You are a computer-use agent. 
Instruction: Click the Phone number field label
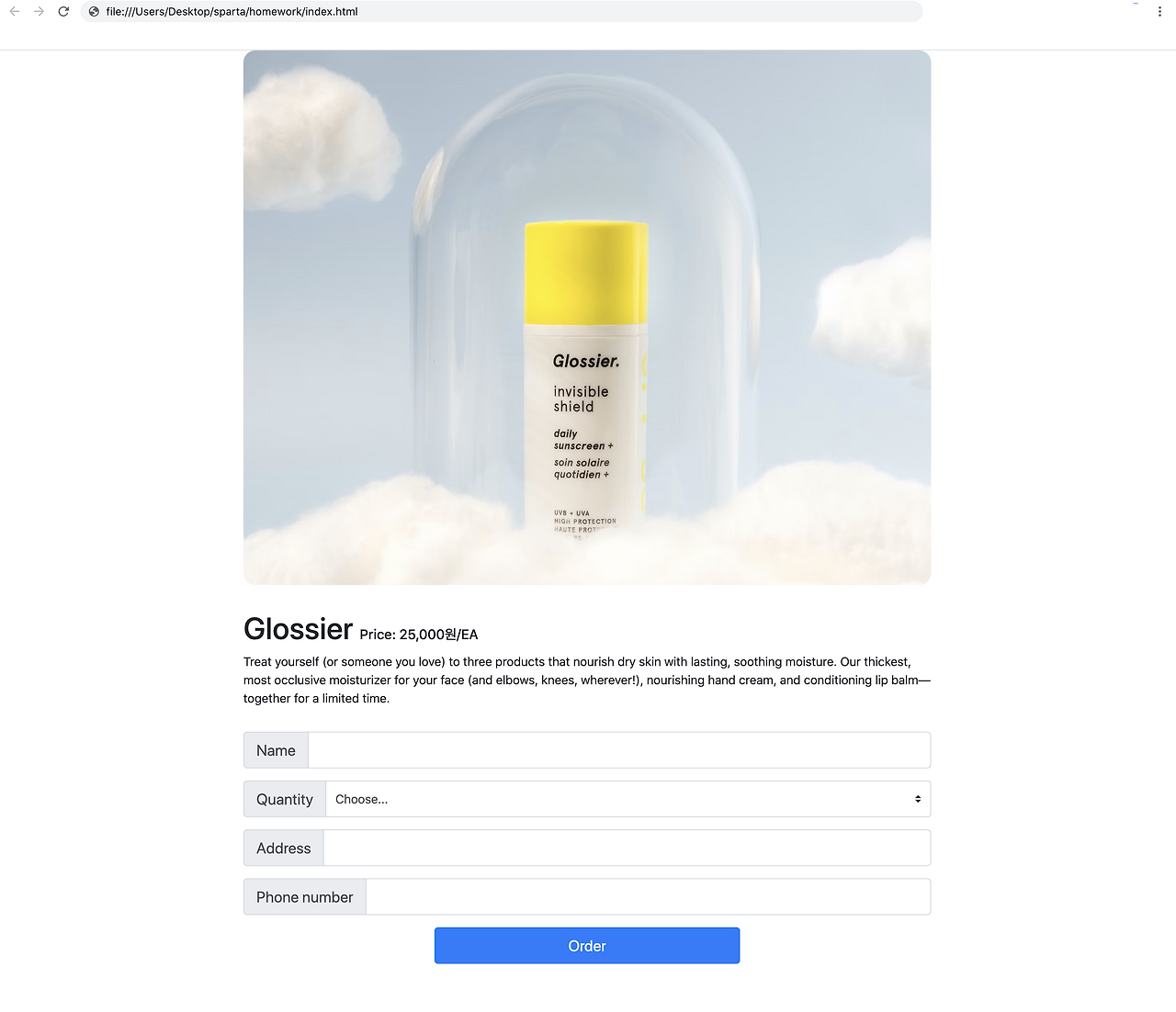coord(305,896)
